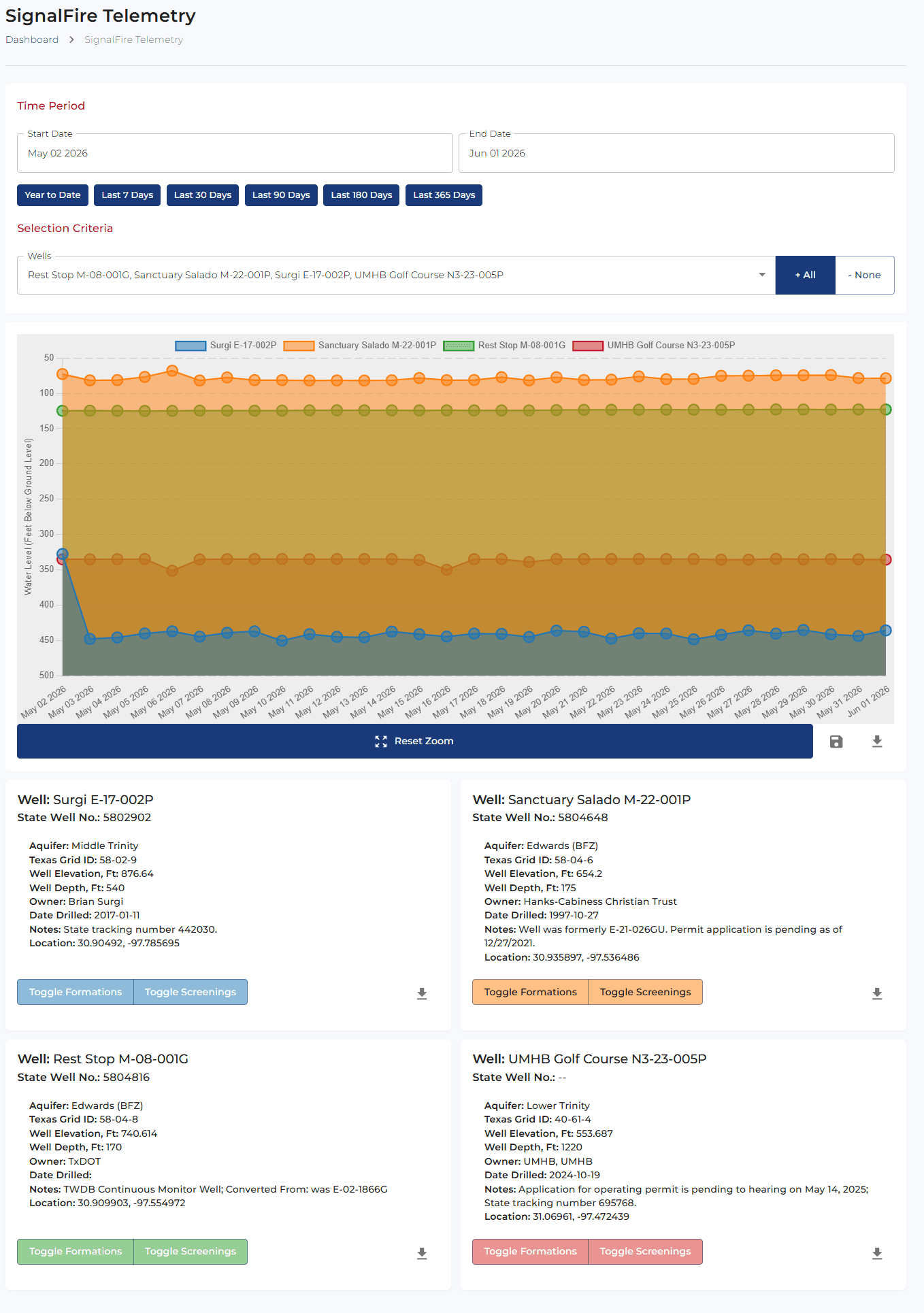Toggle Screenings for Surgi E-17-002P

click(191, 992)
